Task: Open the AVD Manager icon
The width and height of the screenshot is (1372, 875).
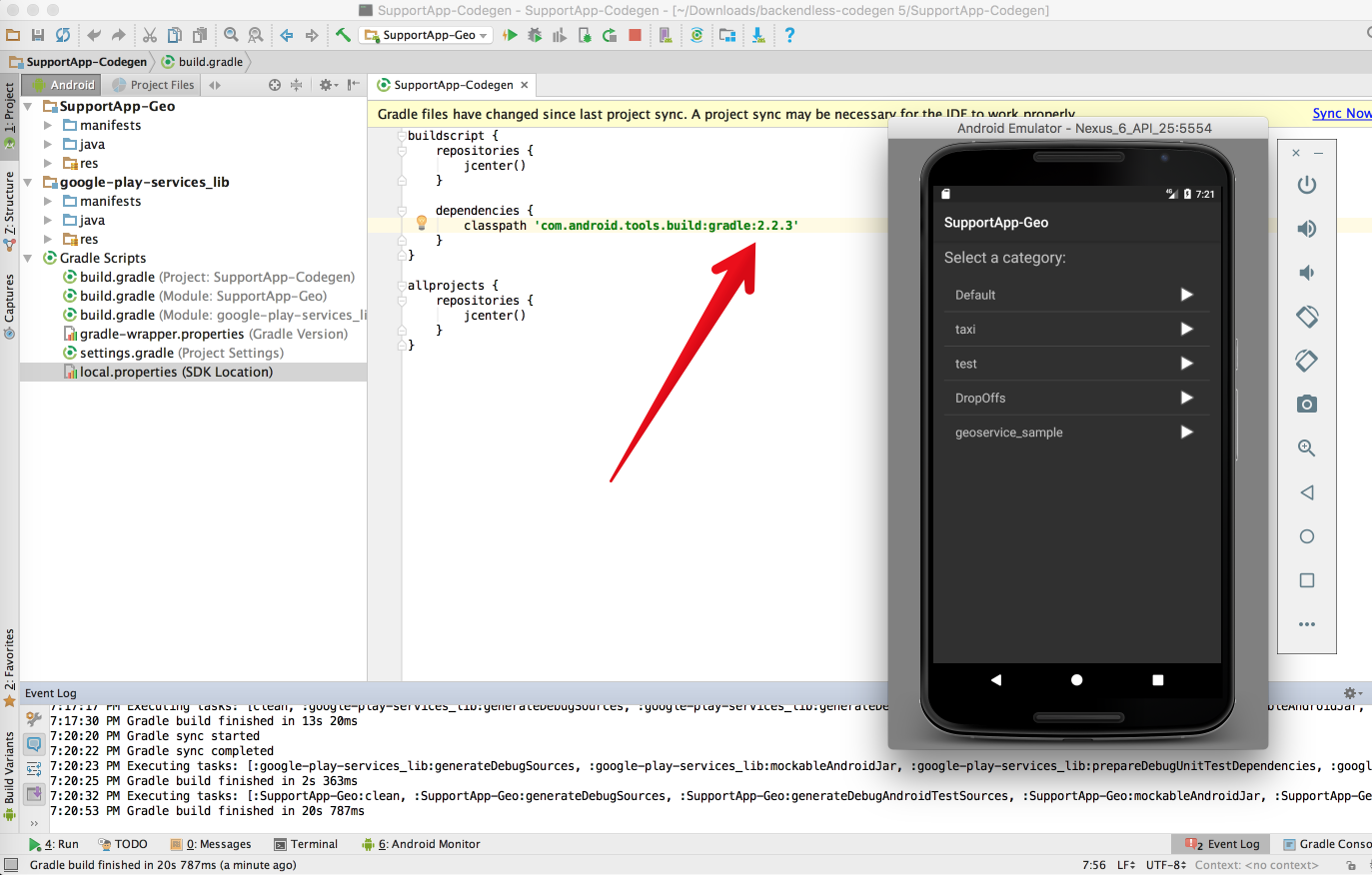Action: tap(666, 35)
